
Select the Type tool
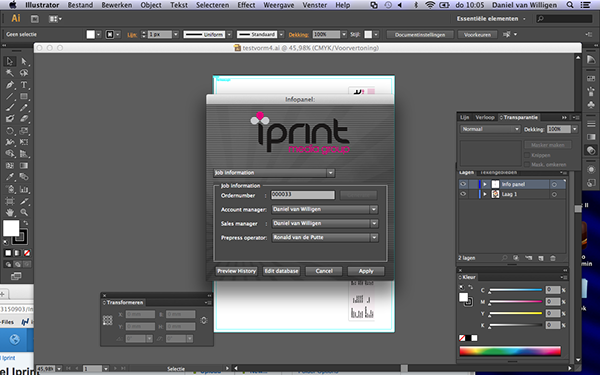click(24, 85)
